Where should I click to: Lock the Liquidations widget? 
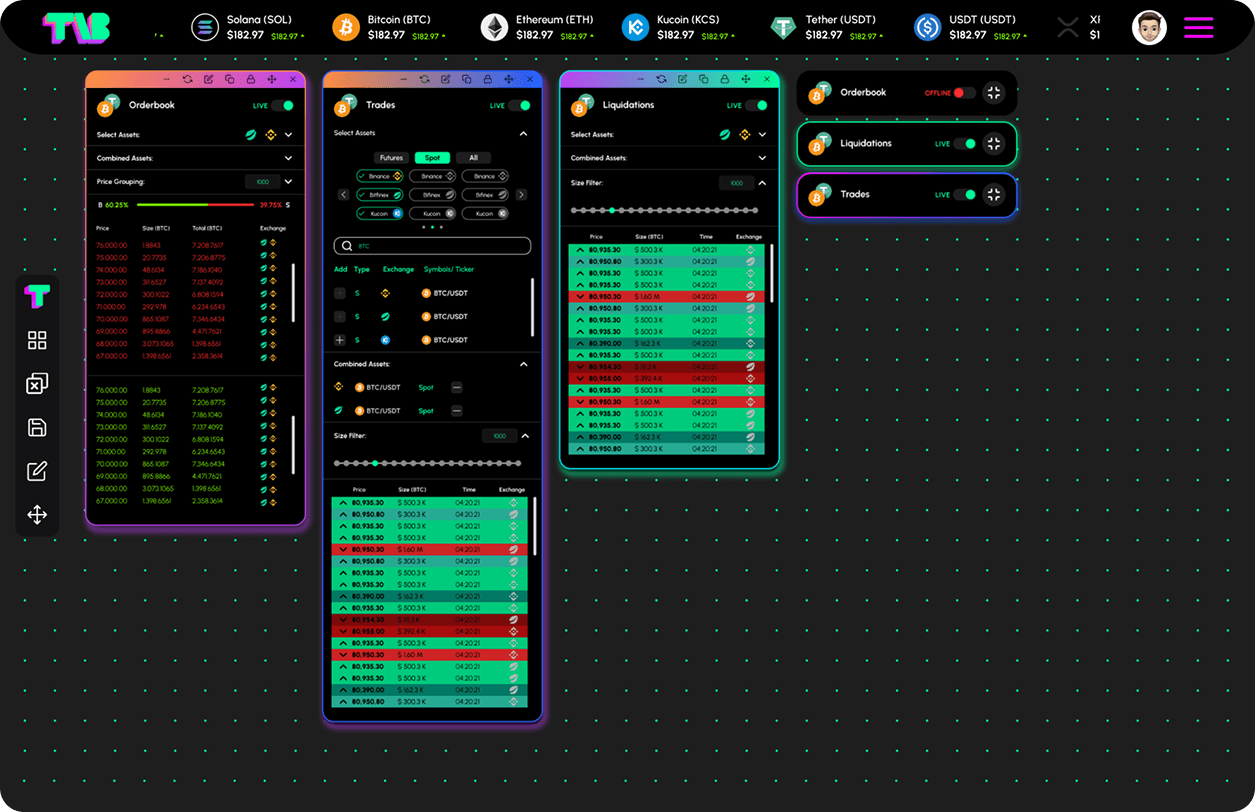tap(724, 79)
